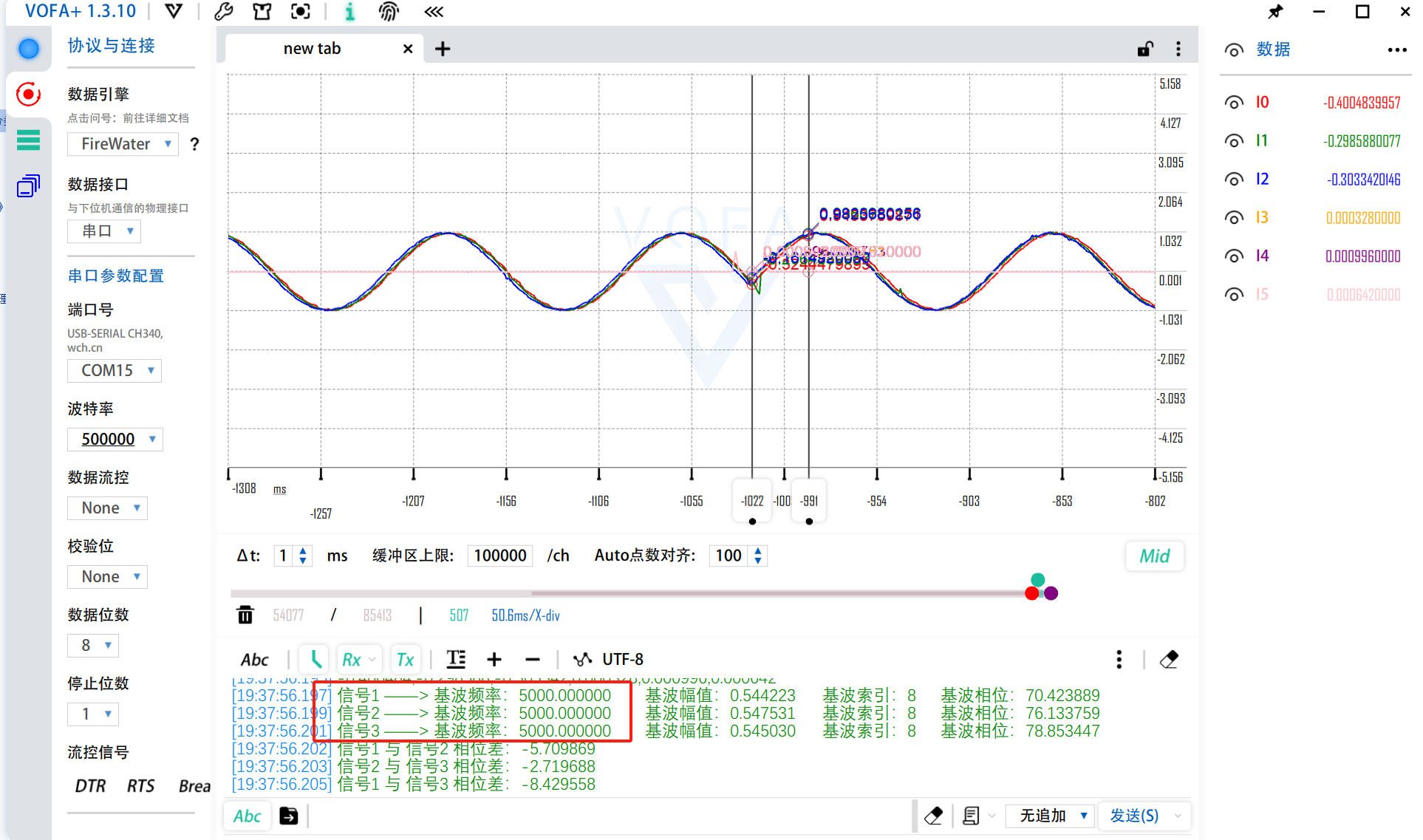
Task: Open the FireWater data engine dropdown
Action: [x=123, y=144]
